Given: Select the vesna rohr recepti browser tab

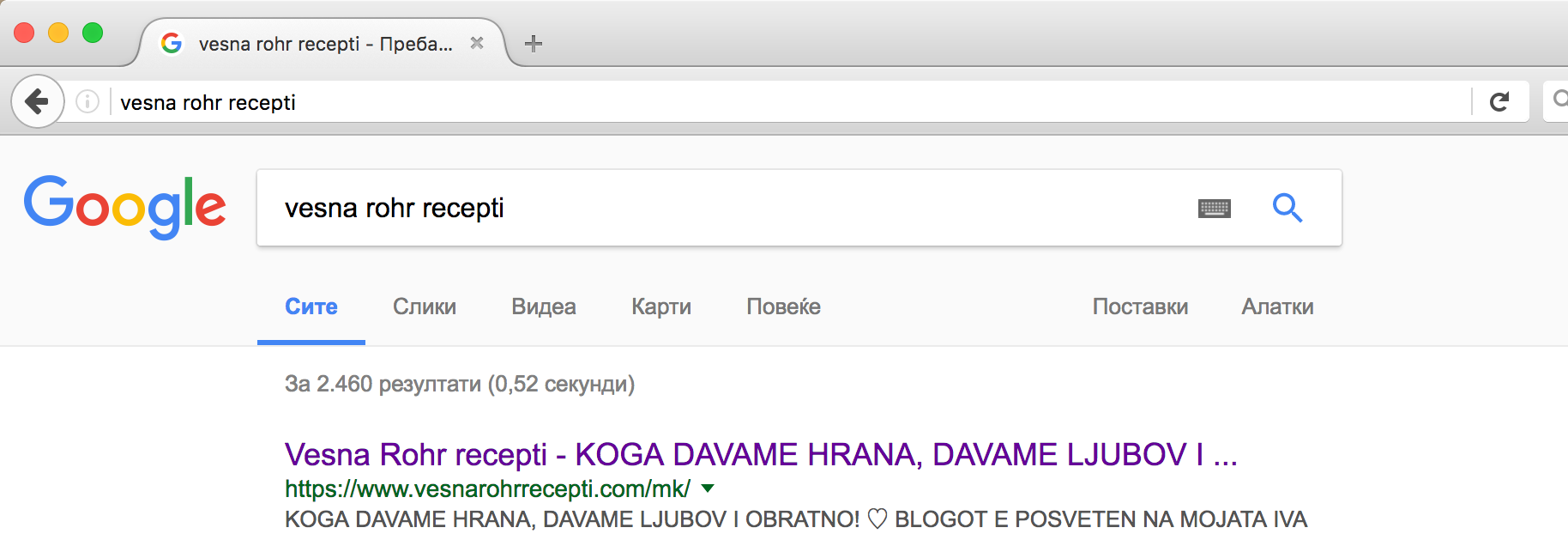Looking at the screenshot, I should pyautogui.click(x=322, y=44).
